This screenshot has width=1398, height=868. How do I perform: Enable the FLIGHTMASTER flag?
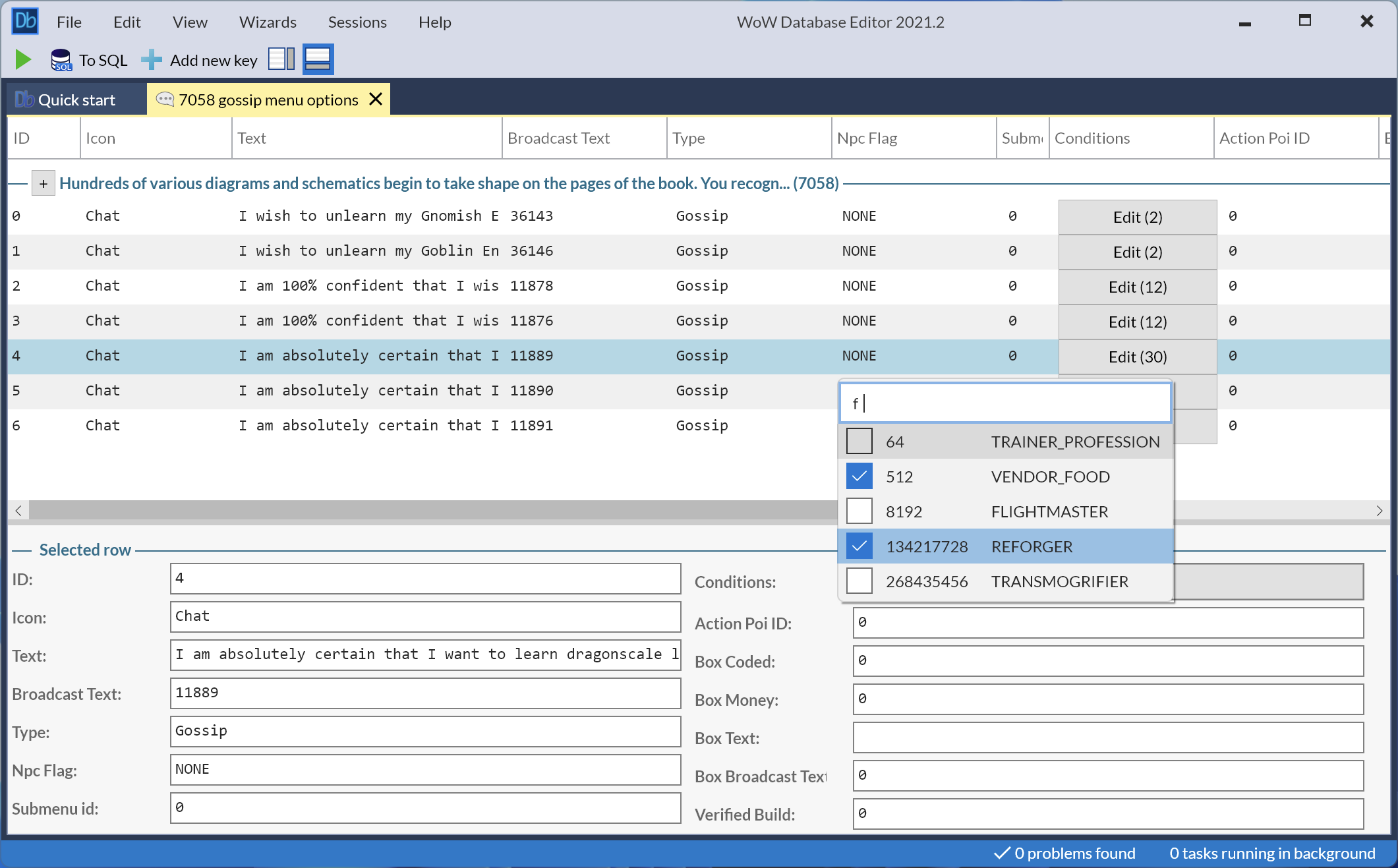point(859,511)
